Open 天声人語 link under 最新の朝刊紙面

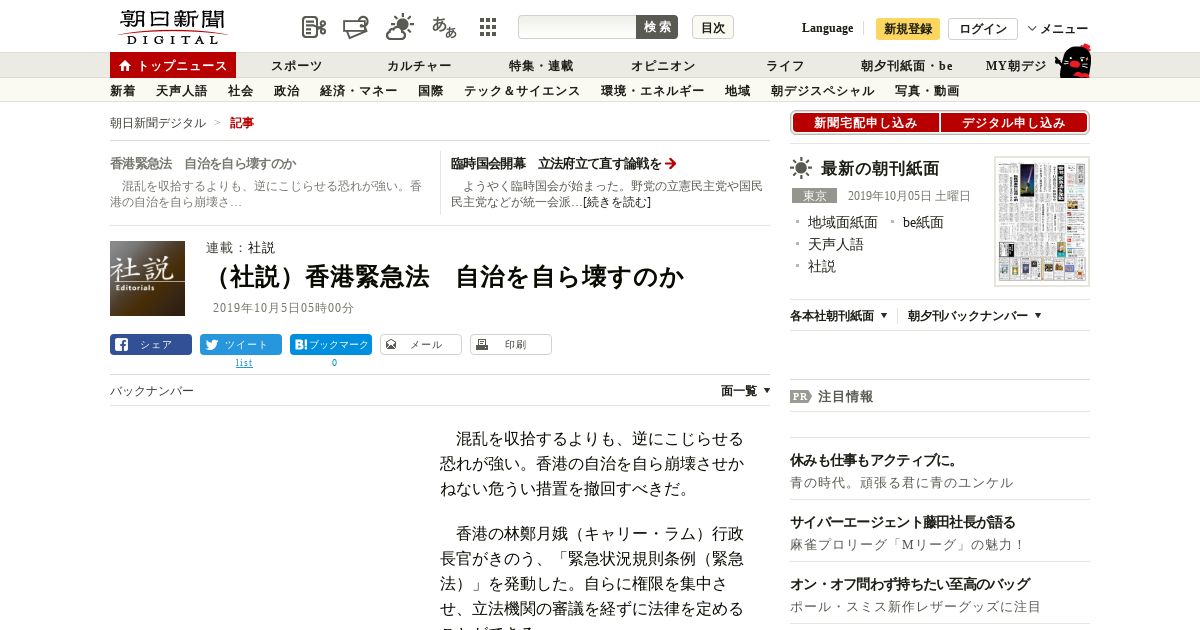pos(836,244)
